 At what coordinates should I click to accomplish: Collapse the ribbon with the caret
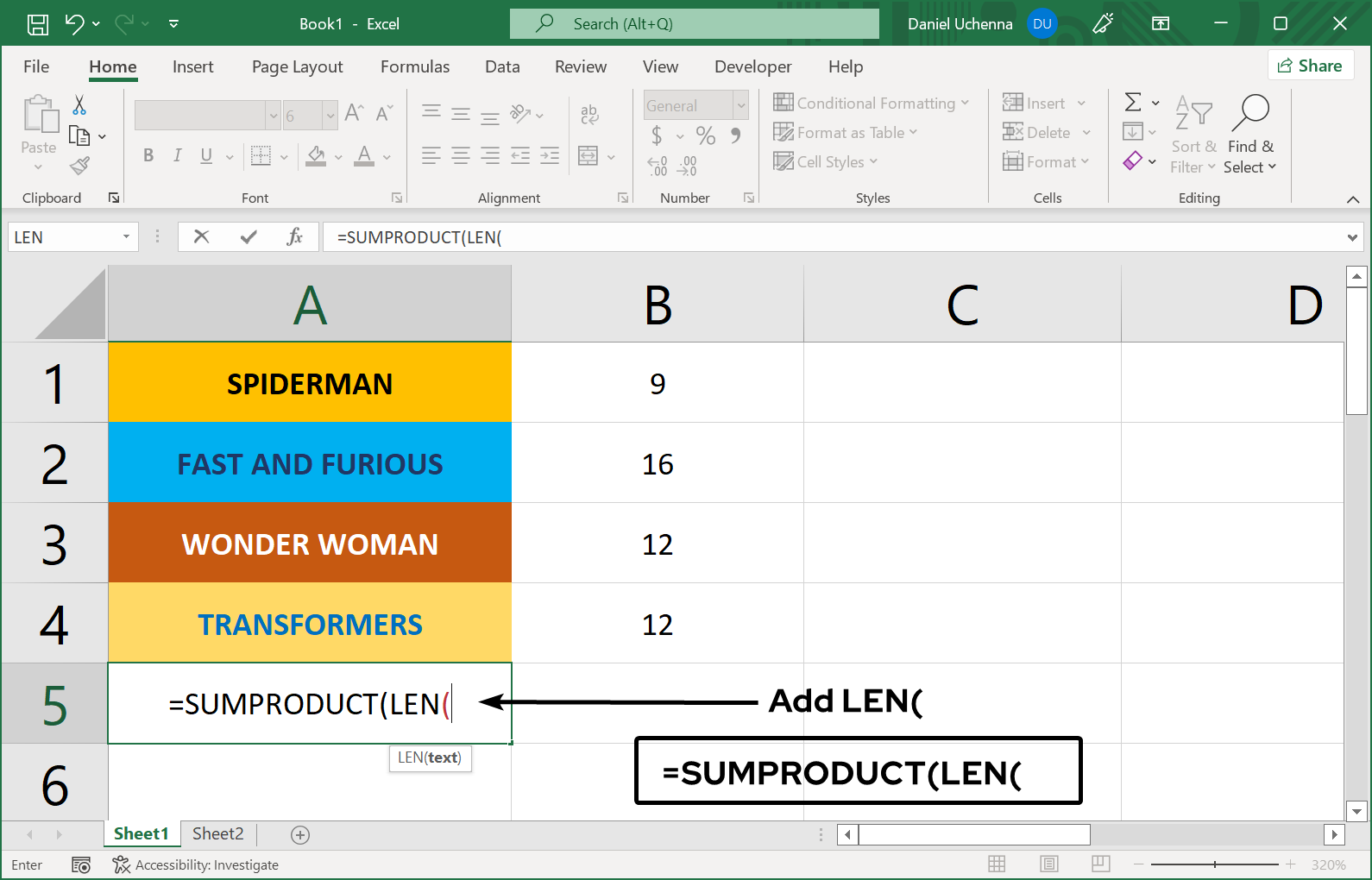(x=1352, y=199)
